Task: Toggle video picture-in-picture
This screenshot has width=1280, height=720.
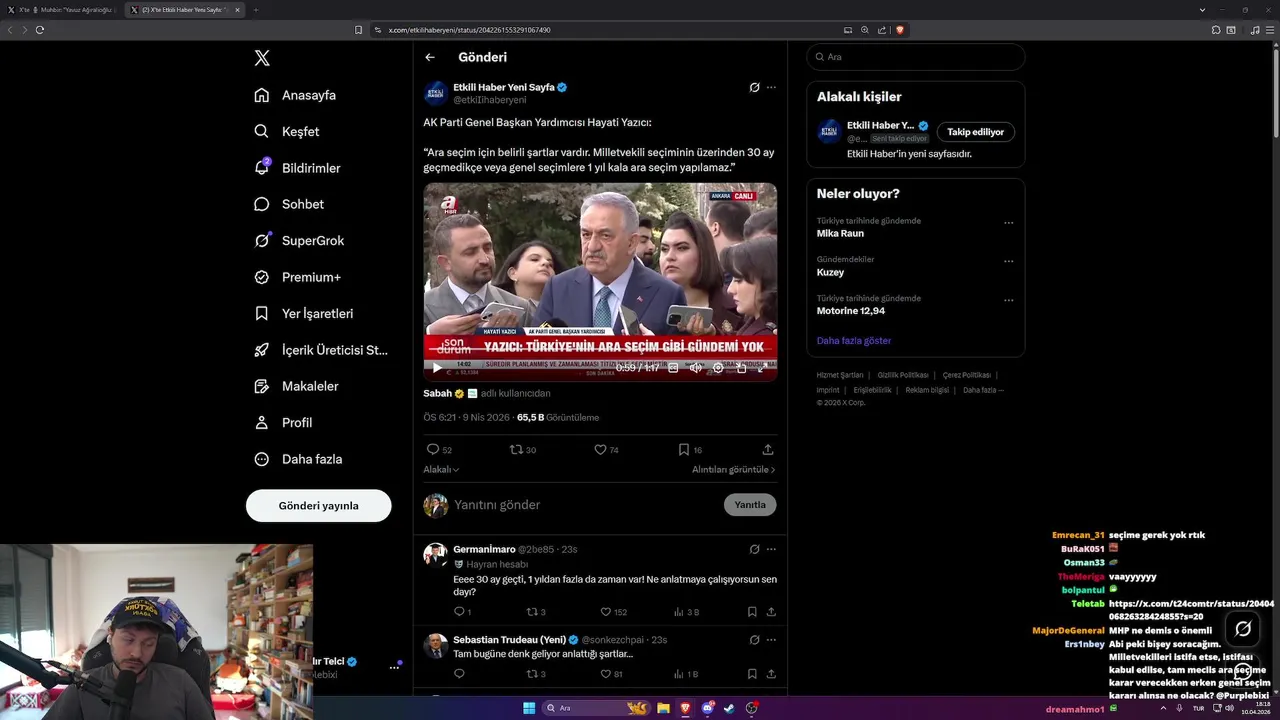Action: (x=741, y=368)
